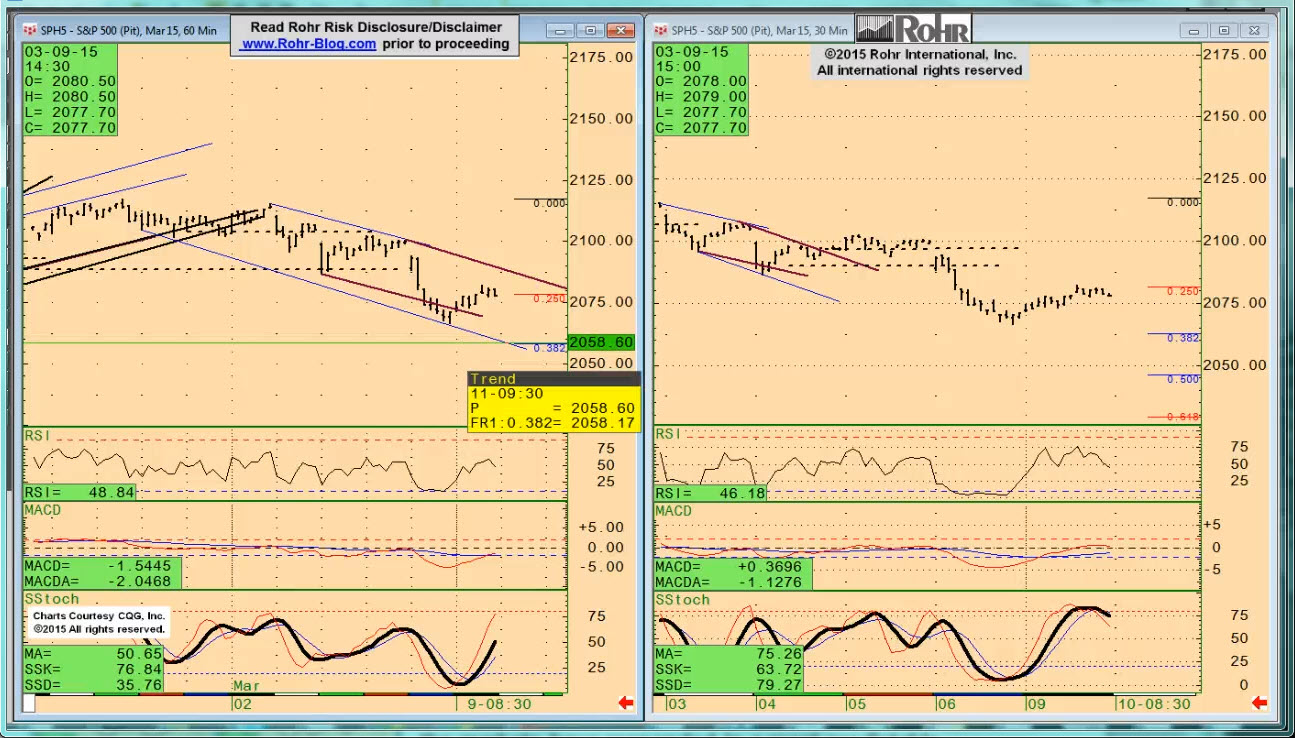Click the 10-08:30 time label on 30 Min axis
Viewport: 1295px width, 738px height.
[1152, 704]
